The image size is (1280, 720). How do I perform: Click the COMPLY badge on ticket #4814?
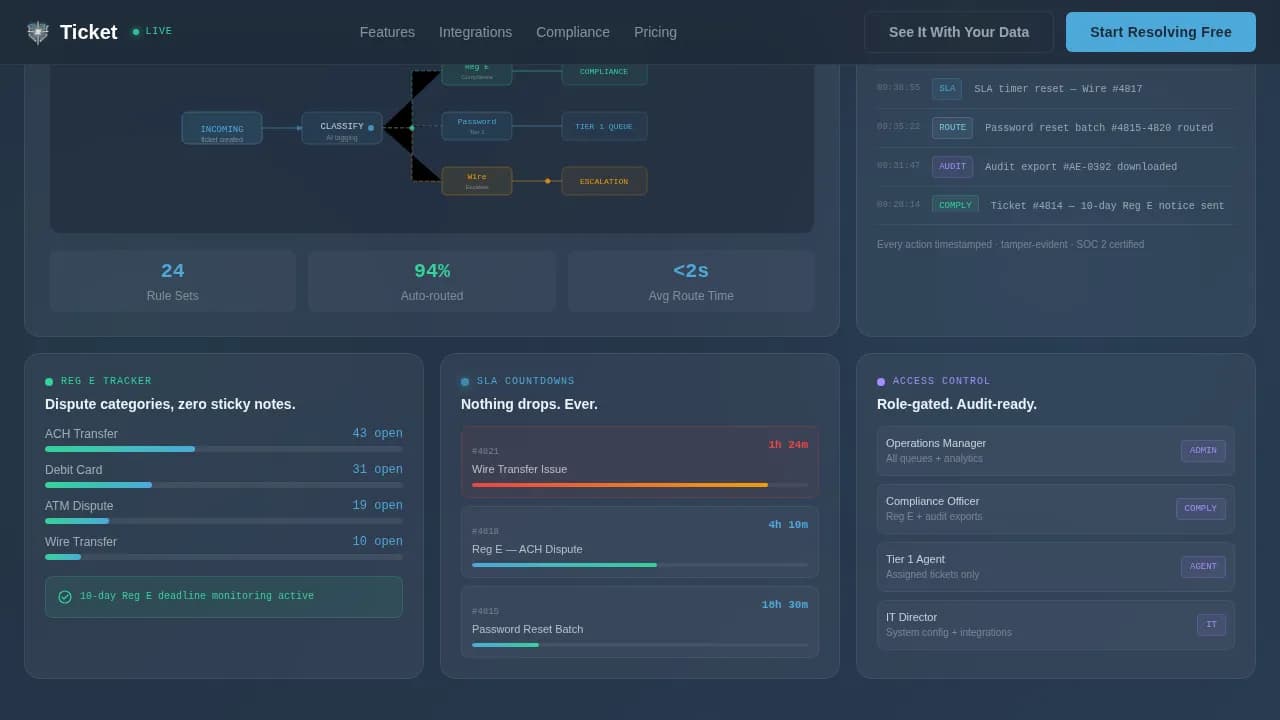pos(955,204)
